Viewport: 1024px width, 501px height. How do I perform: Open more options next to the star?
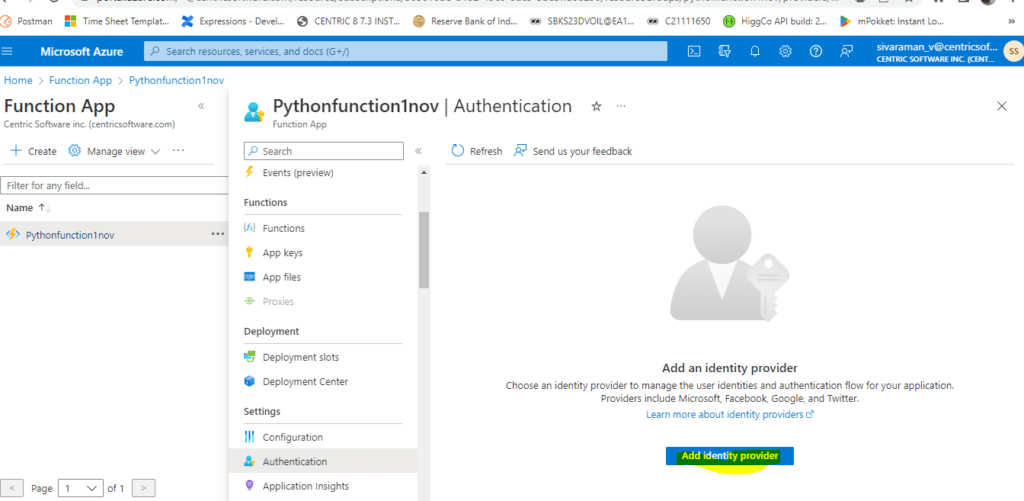620,106
